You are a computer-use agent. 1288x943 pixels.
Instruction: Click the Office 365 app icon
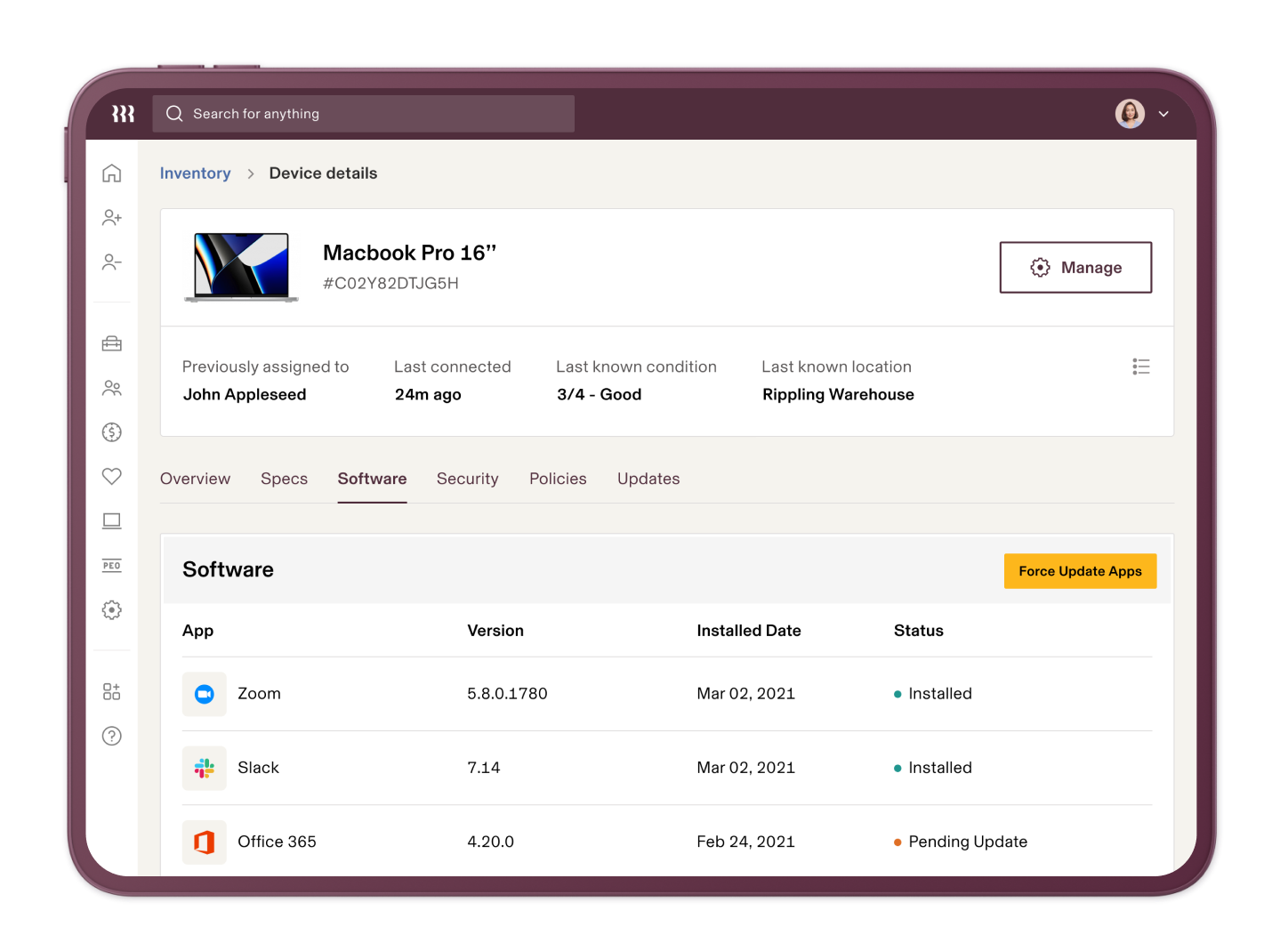click(x=205, y=842)
